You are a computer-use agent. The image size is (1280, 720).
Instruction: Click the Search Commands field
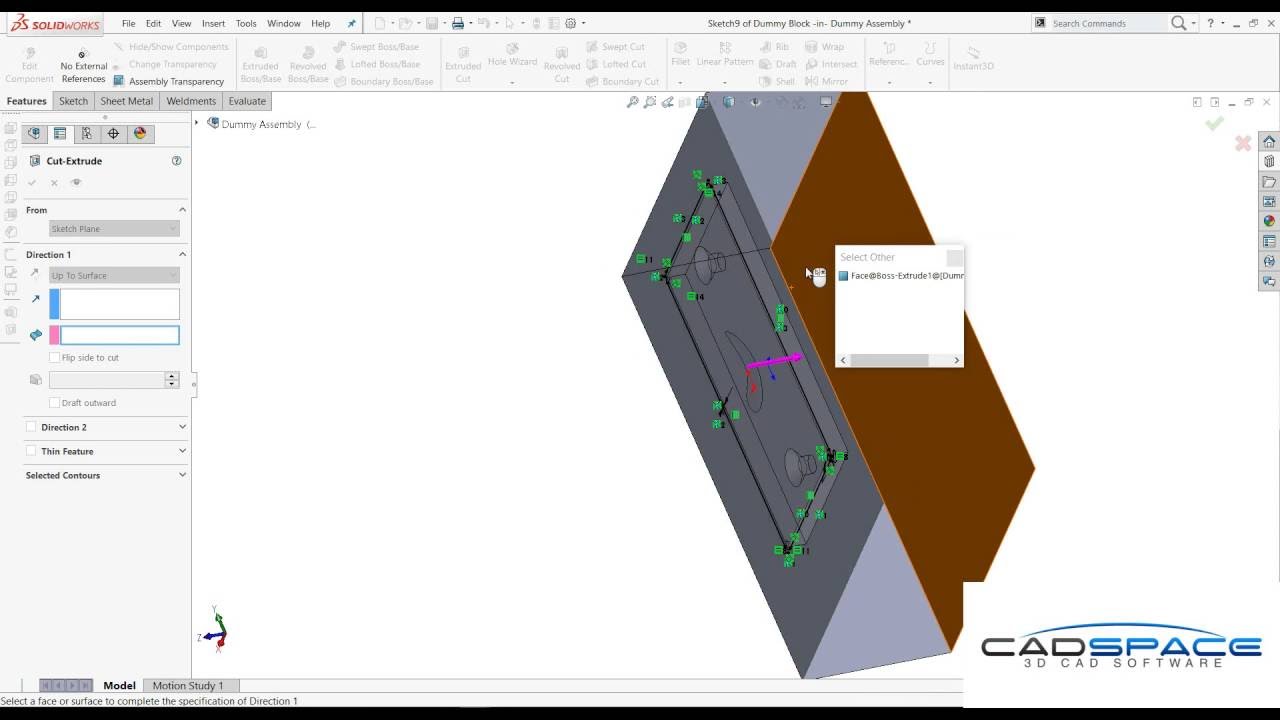pyautogui.click(x=1107, y=23)
